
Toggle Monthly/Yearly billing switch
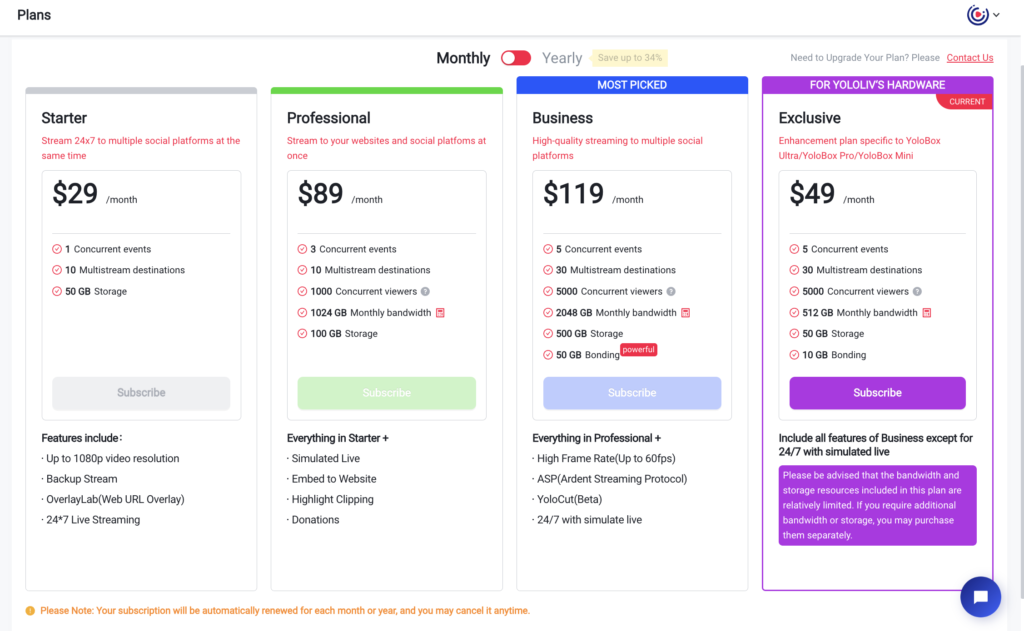[516, 58]
